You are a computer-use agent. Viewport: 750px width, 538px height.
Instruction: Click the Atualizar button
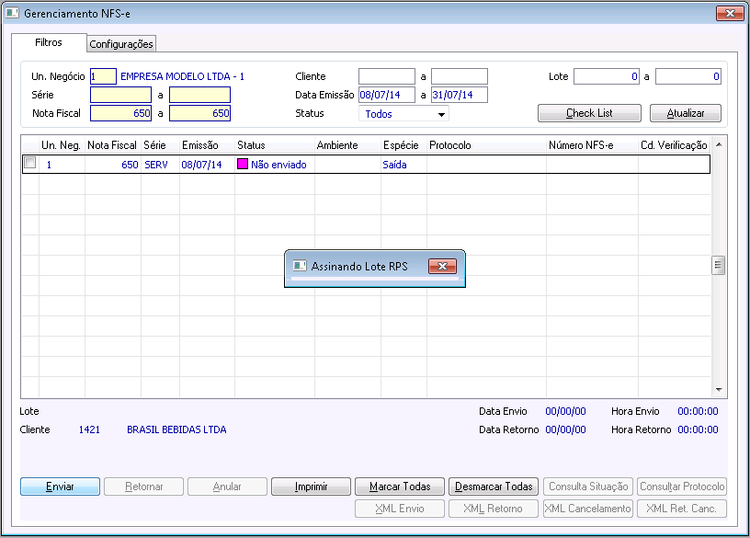click(x=685, y=113)
